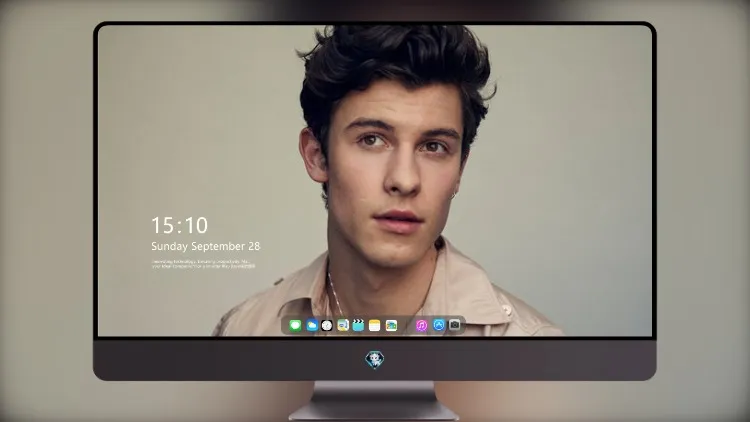Click the 15:10 clock display

tap(179, 225)
